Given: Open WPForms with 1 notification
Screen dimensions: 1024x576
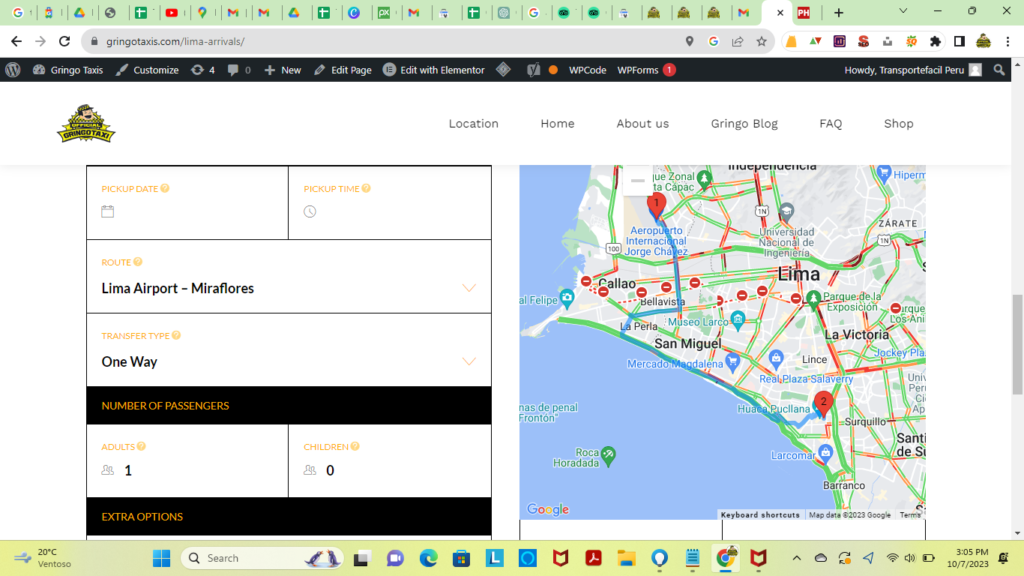Looking at the screenshot, I should pos(645,70).
